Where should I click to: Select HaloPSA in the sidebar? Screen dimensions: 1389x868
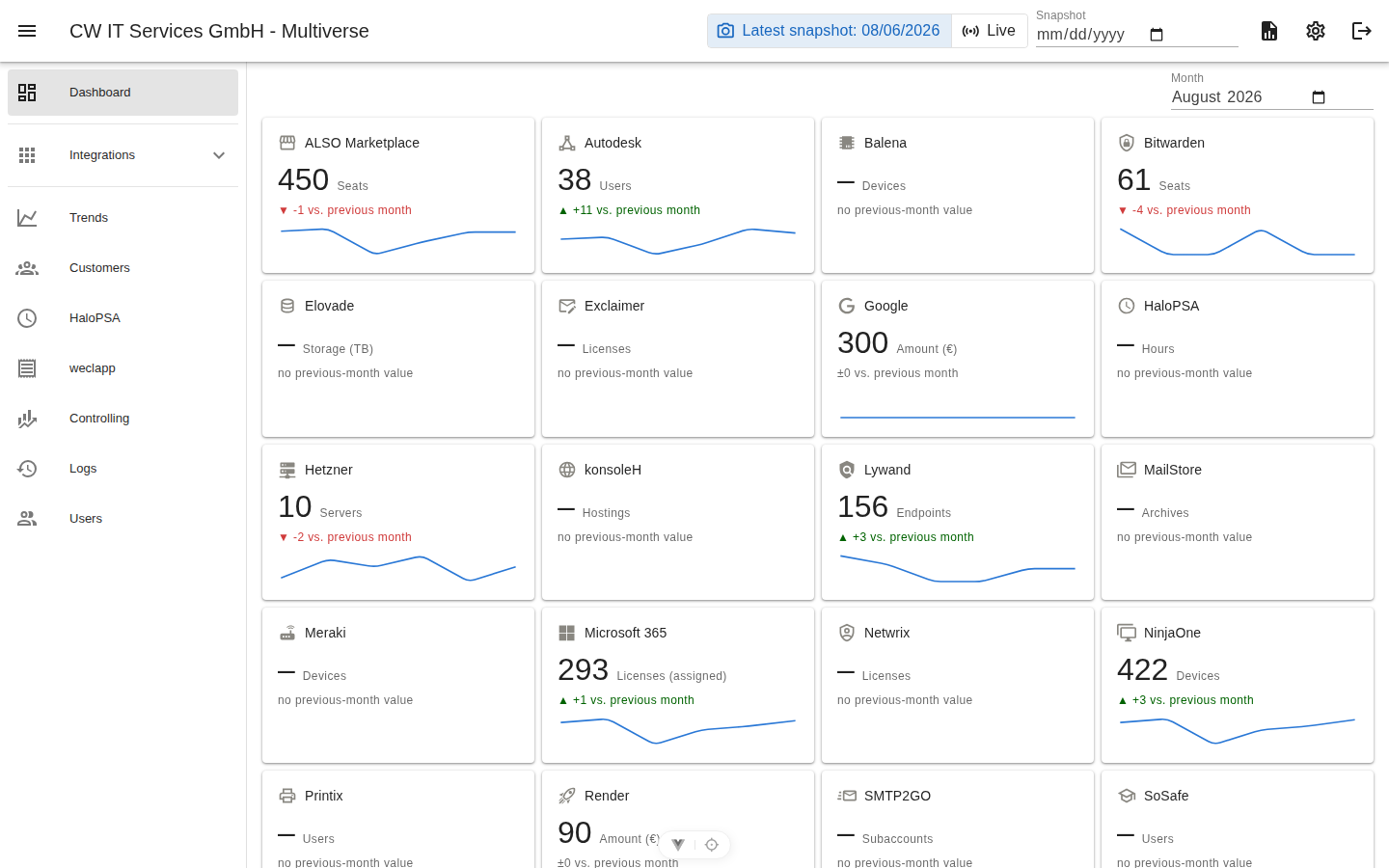pos(123,318)
